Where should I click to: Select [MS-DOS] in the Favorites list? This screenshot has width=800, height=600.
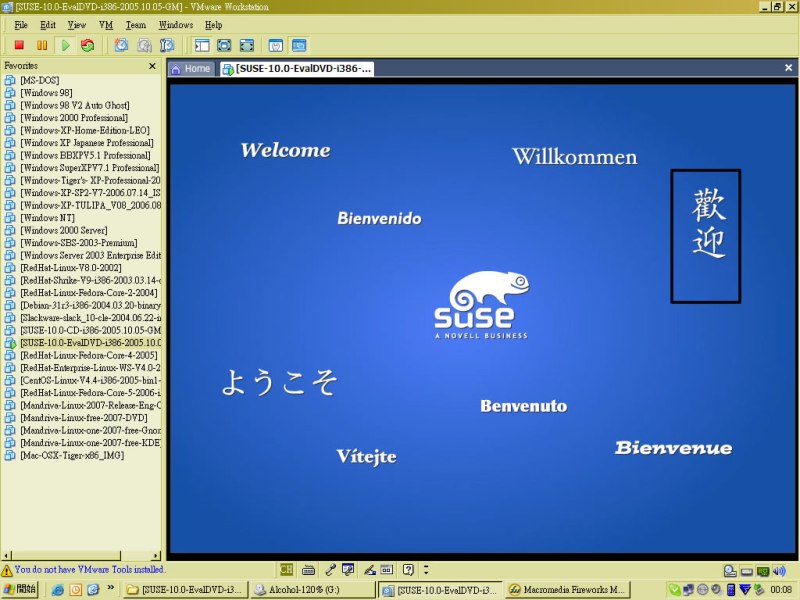click(x=40, y=80)
